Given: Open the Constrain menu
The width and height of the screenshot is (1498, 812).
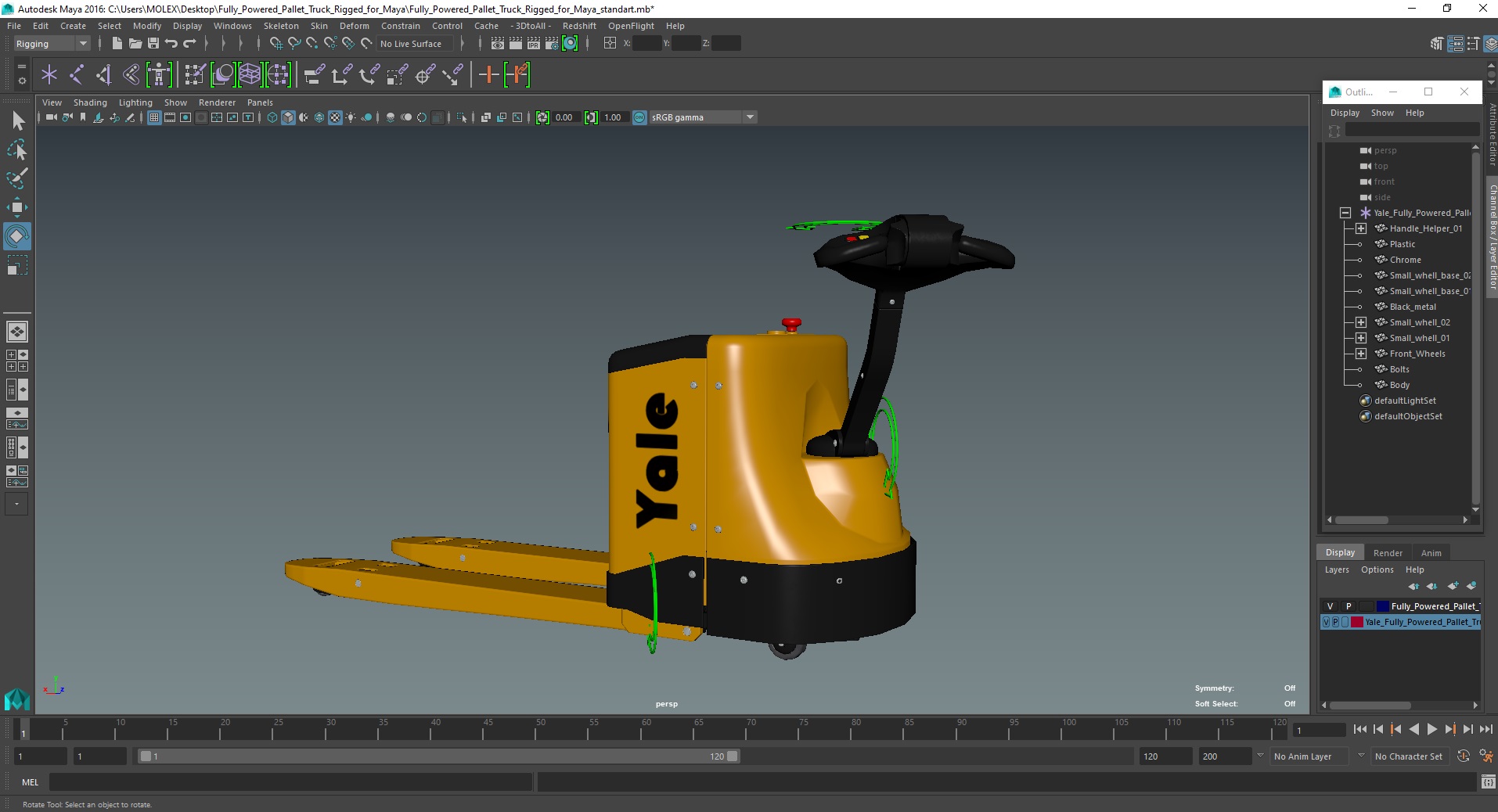Looking at the screenshot, I should click(401, 26).
